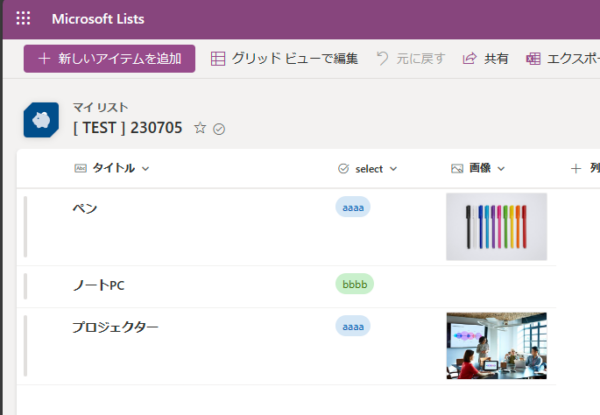Viewport: 600px width, 415px height.
Task: Click the 共有 share button
Action: (486, 59)
